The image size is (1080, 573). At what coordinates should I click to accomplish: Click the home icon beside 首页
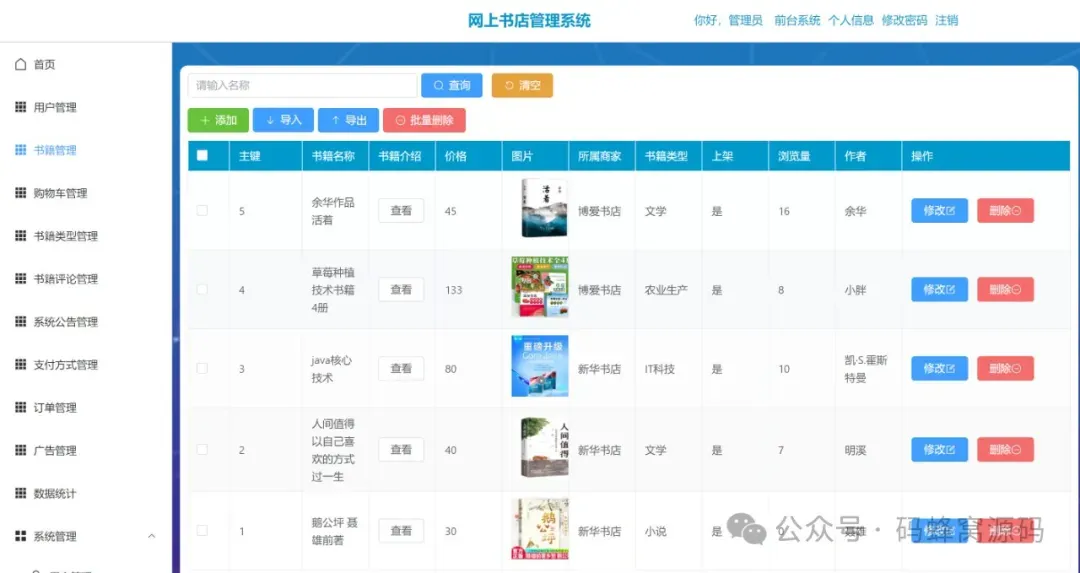point(21,64)
